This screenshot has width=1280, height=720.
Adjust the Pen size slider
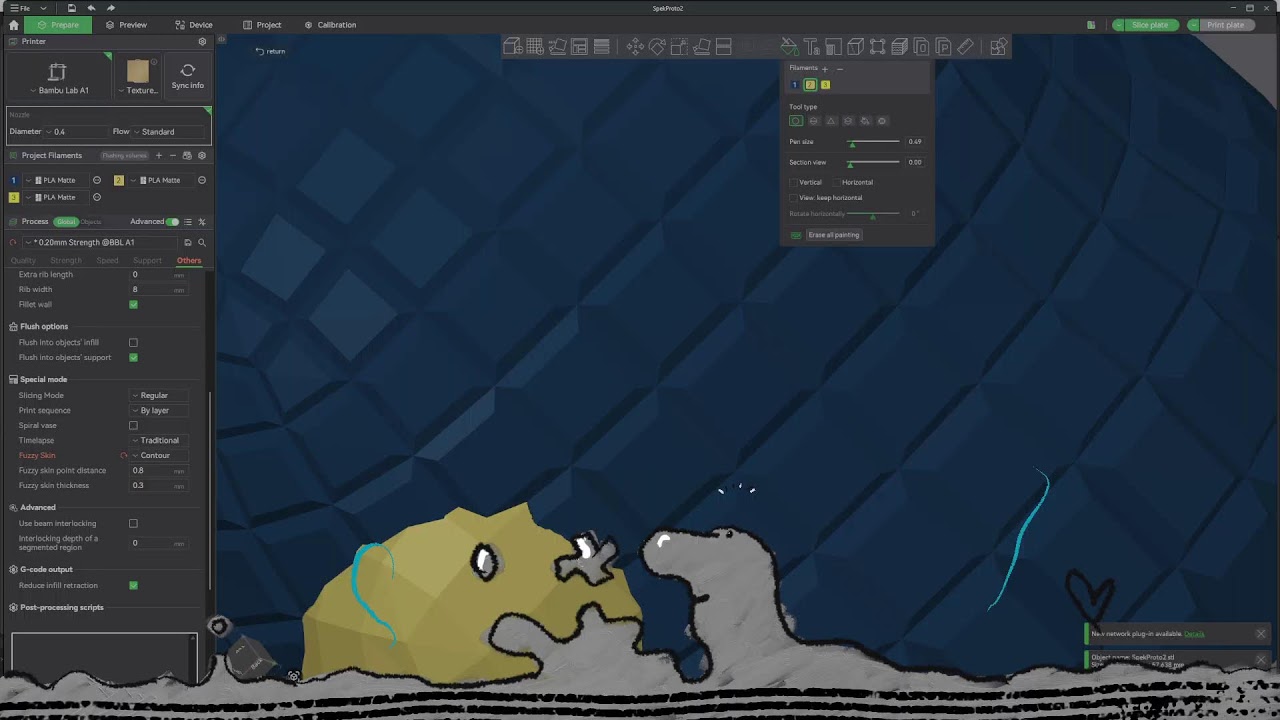coord(873,142)
